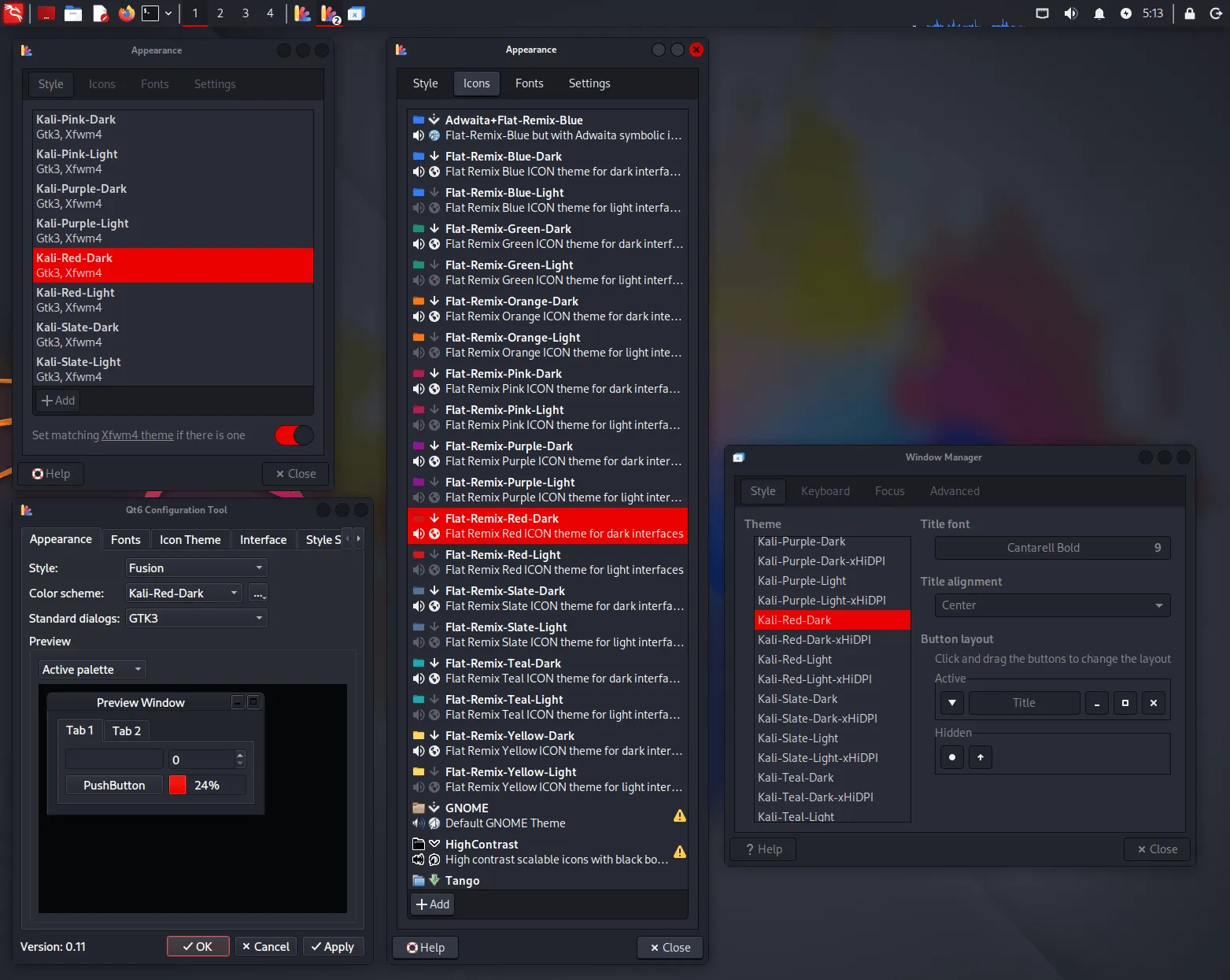Lock the screen using the padlock icon
The image size is (1230, 980).
(1190, 13)
